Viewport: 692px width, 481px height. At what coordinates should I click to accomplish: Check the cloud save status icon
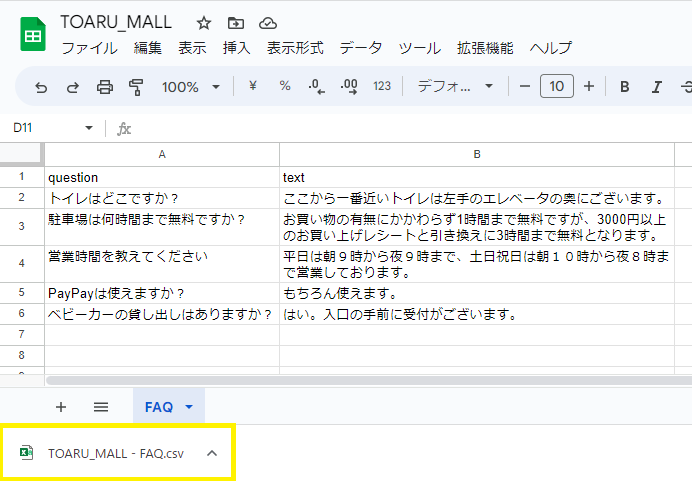pos(267,23)
